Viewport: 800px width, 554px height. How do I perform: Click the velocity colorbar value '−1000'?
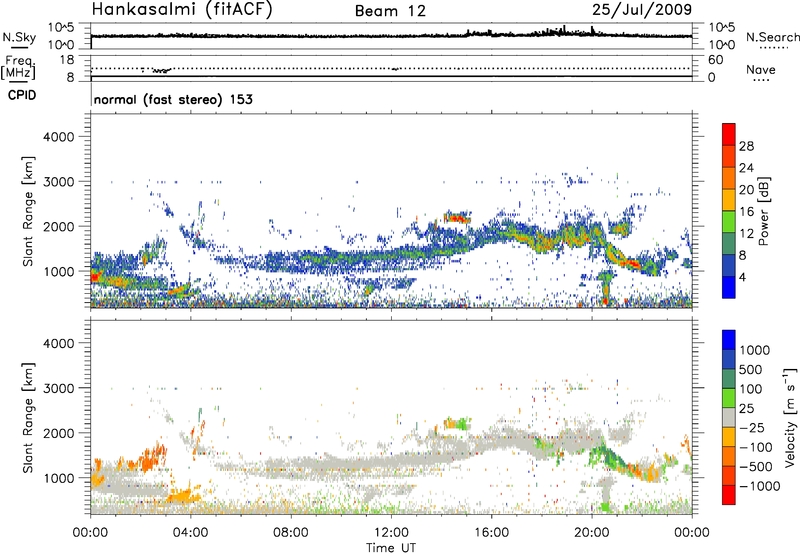click(x=760, y=486)
